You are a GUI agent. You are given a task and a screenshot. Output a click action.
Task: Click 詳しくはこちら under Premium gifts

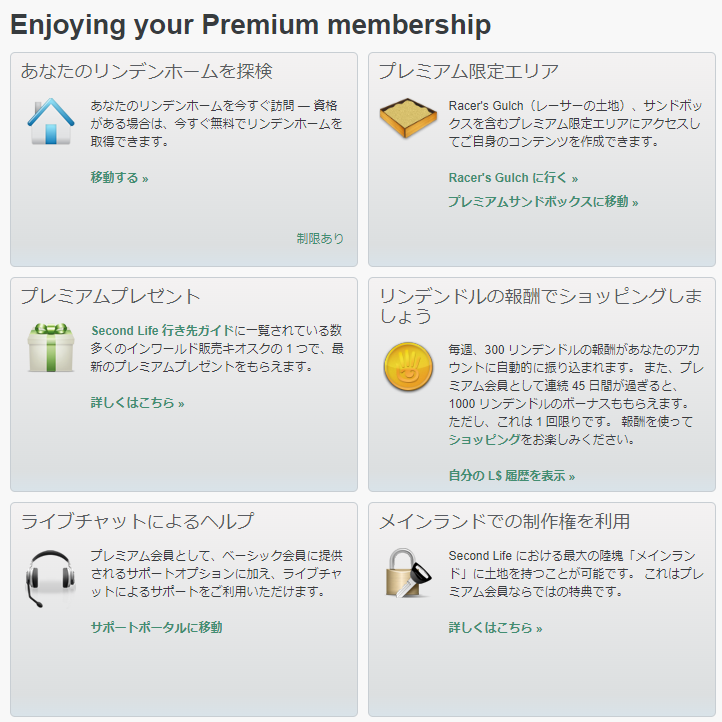[137, 403]
